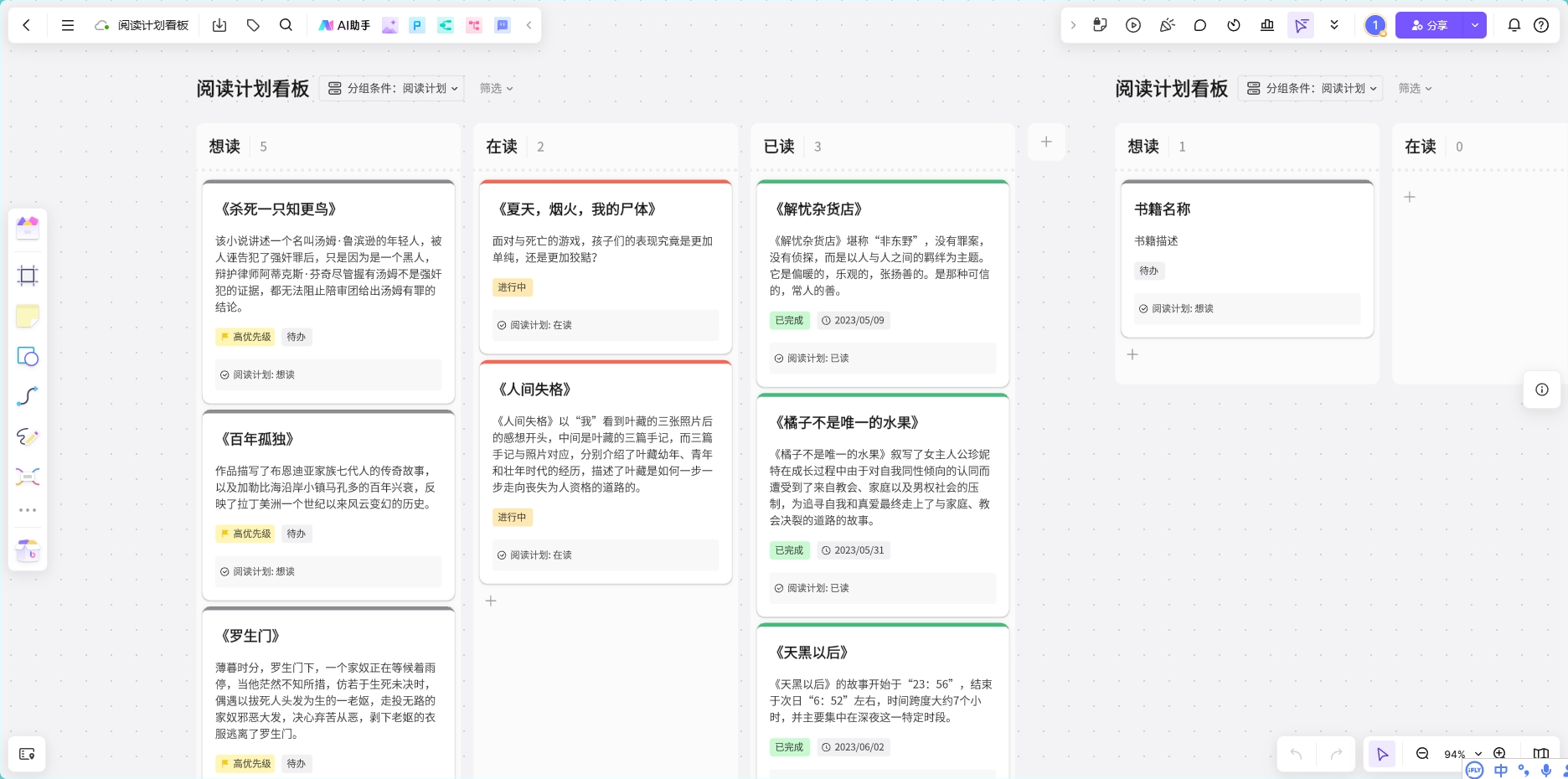
Task: Click the export/download icon in top toolbar
Action: [x=219, y=25]
